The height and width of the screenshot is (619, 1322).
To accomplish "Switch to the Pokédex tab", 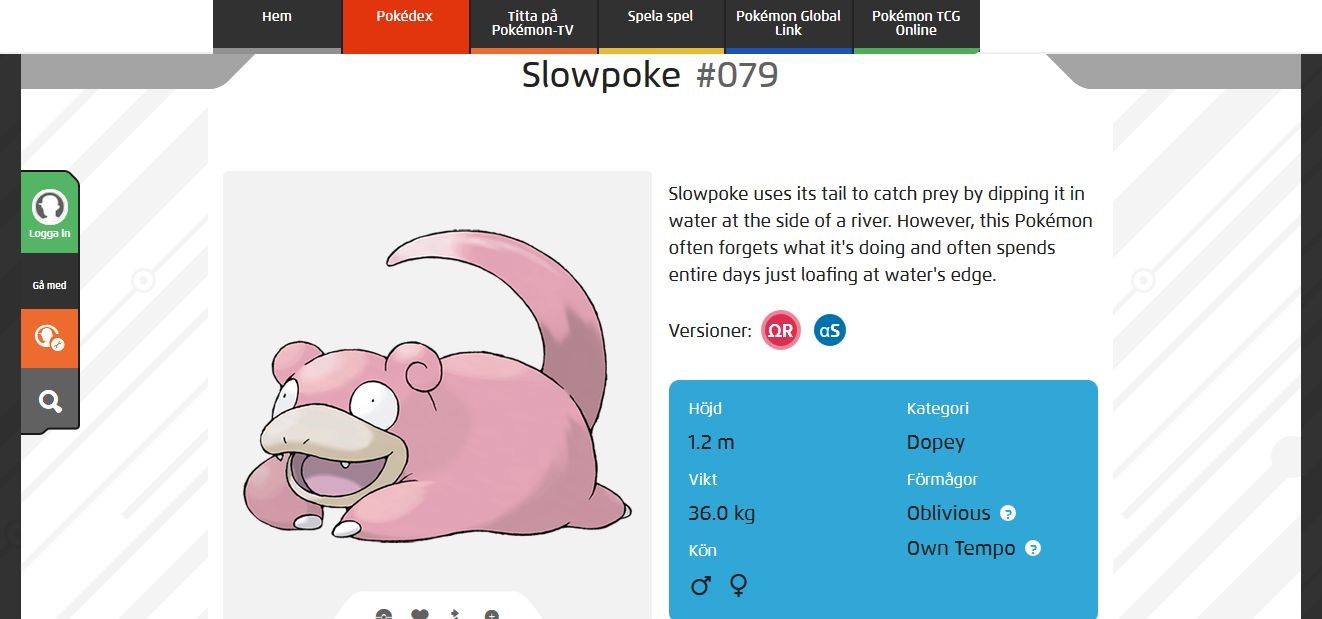I will [405, 17].
